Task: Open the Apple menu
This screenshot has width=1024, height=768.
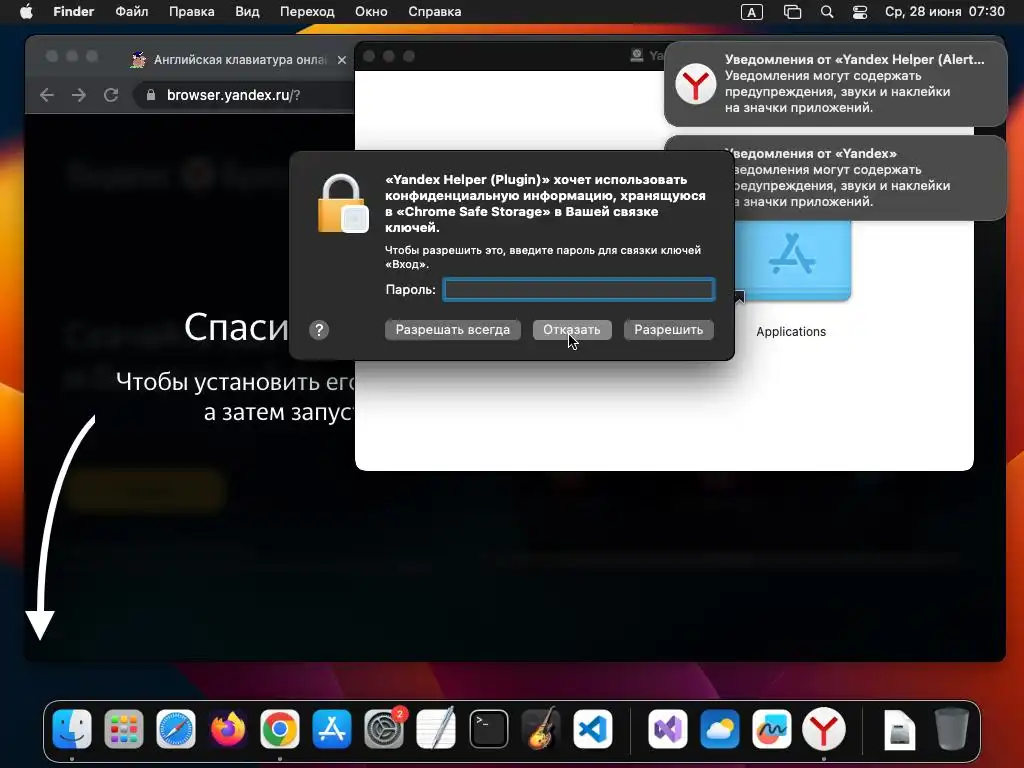Action: click(x=26, y=12)
